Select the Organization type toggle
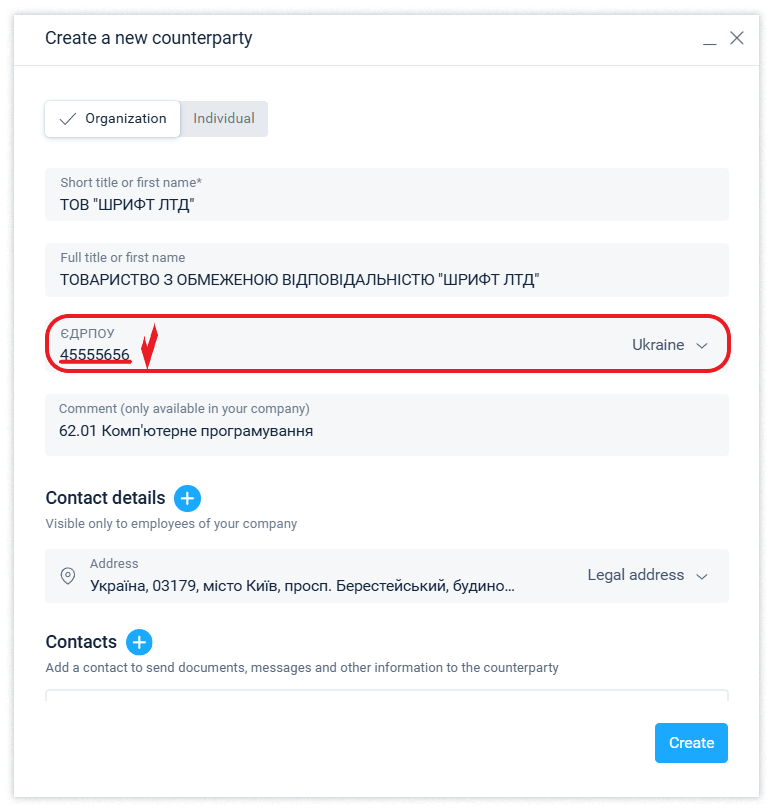Screen dimensions: 772x812 pyautogui.click(x=113, y=119)
